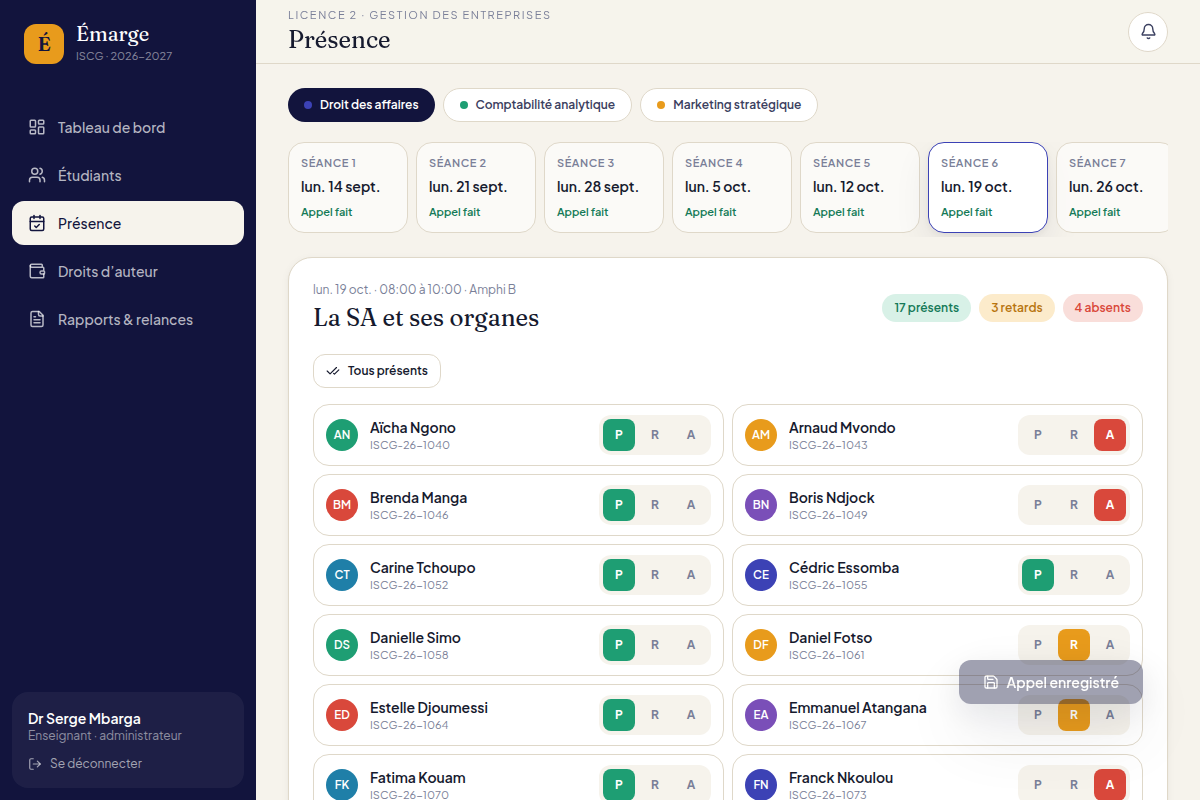This screenshot has width=1200, height=800.
Task: Click the Étudiants people icon
Action: click(37, 175)
